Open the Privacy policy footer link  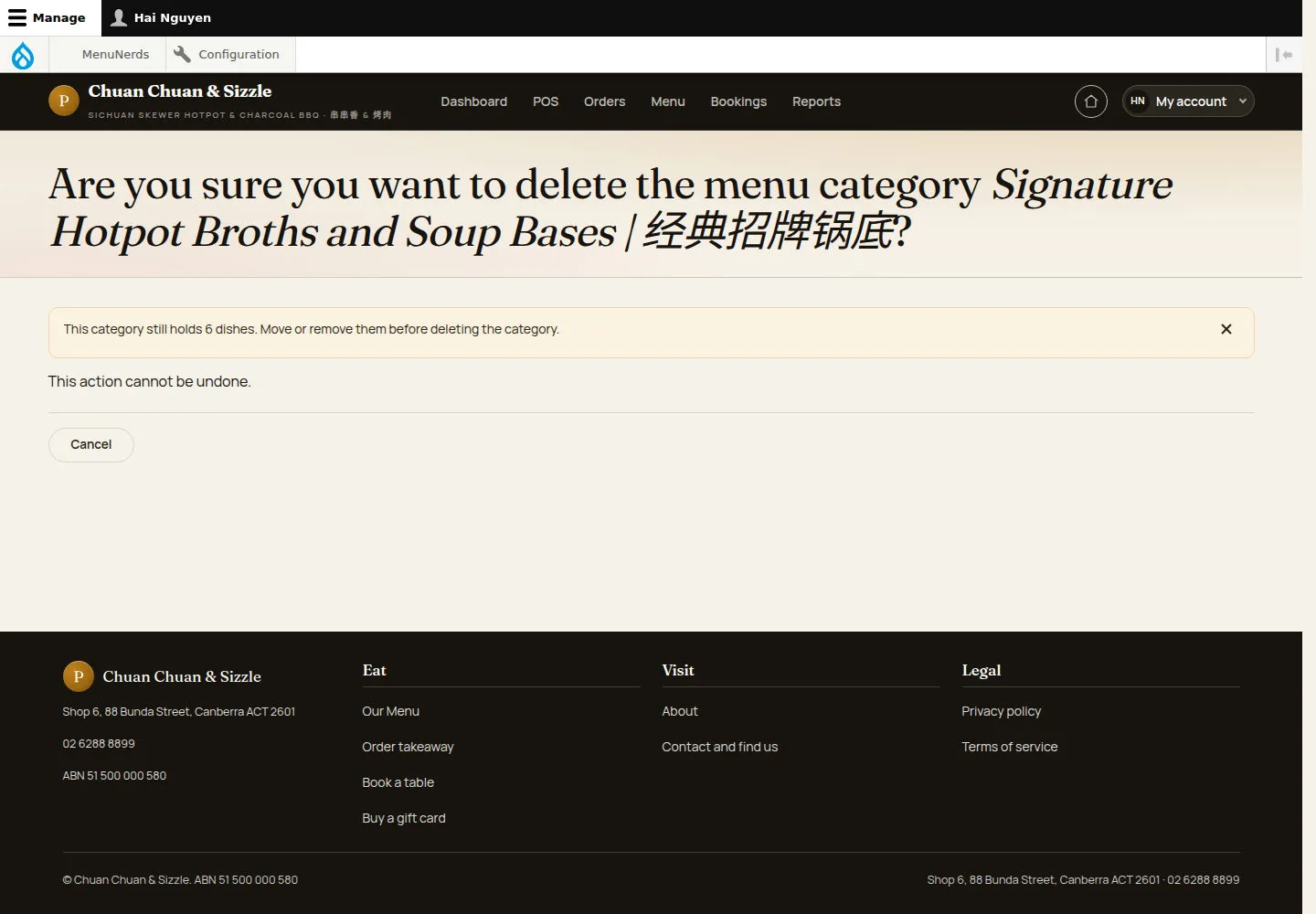(x=1001, y=711)
